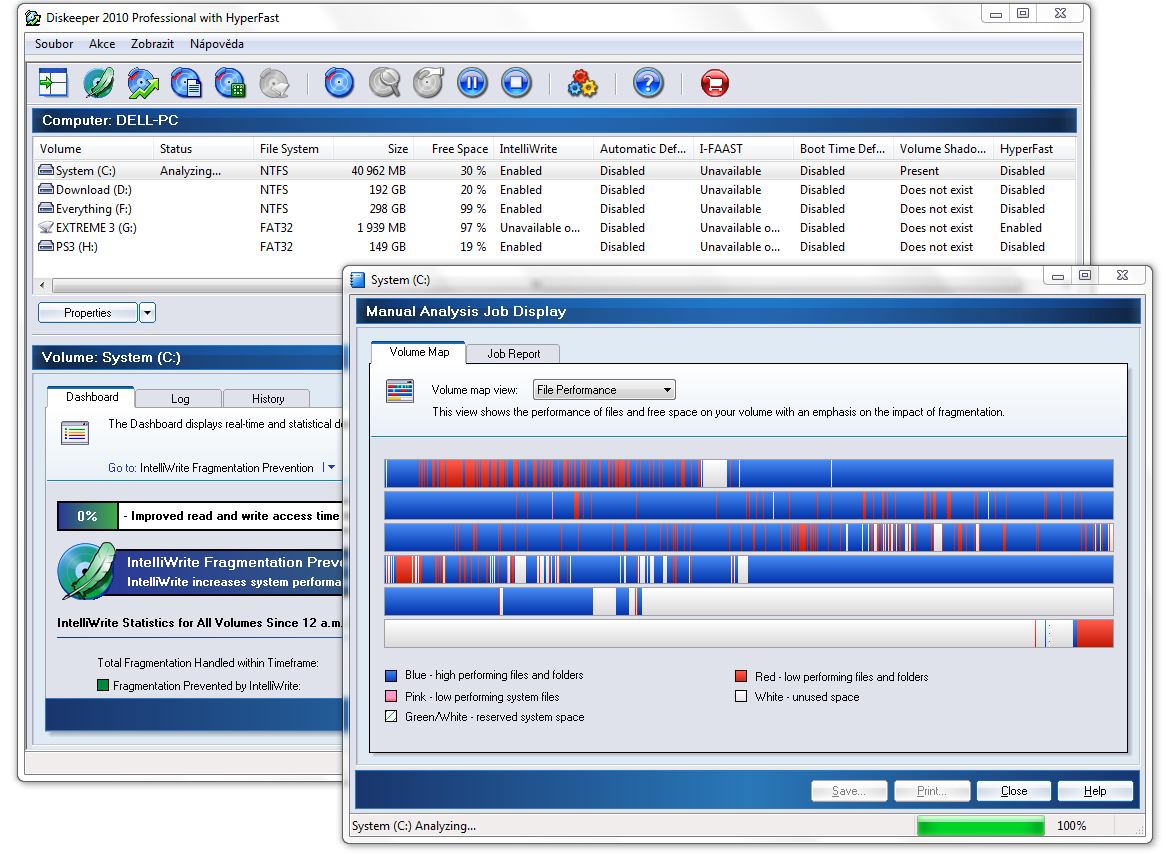
Task: Sort by the File System column header
Action: click(293, 149)
